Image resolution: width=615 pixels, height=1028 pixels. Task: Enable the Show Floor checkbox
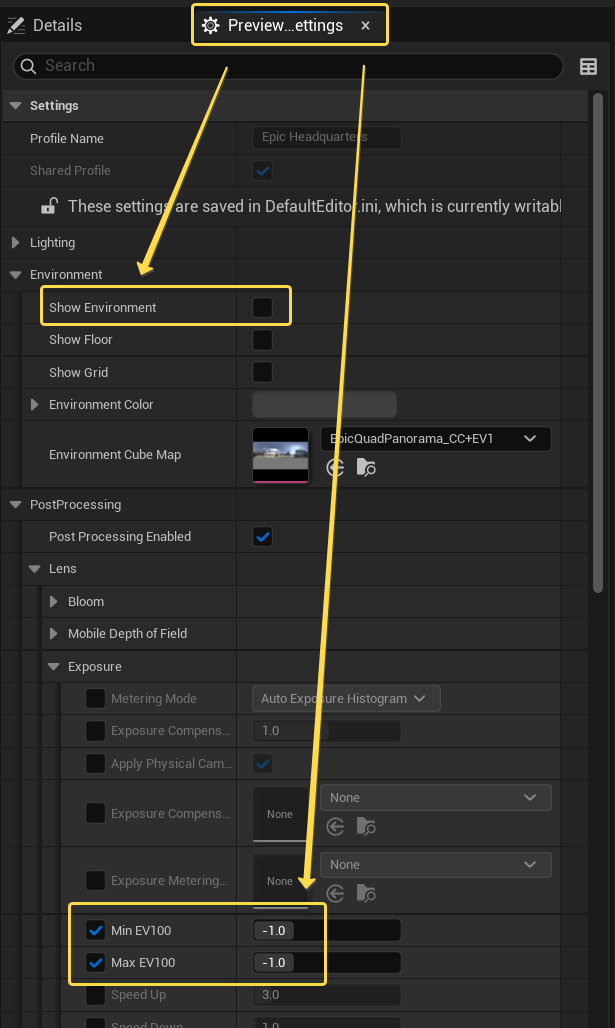(x=262, y=340)
